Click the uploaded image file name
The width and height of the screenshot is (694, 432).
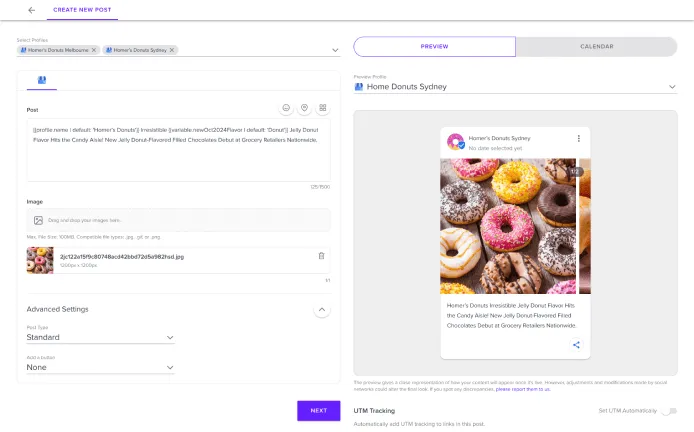pyautogui.click(x=122, y=257)
